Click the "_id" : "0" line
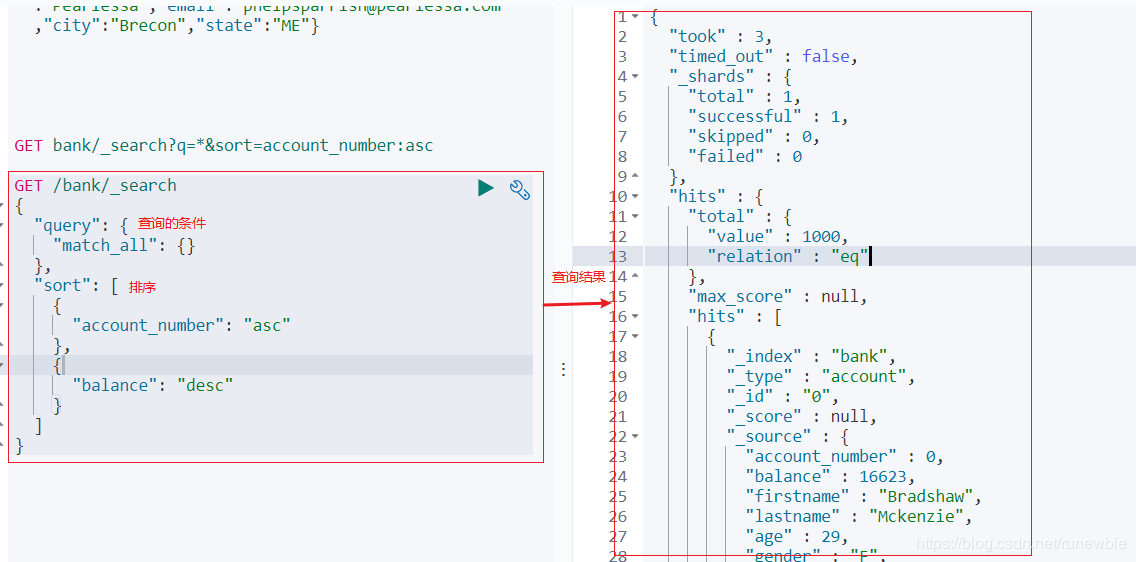Viewport: 1136px width, 562px height. click(782, 396)
